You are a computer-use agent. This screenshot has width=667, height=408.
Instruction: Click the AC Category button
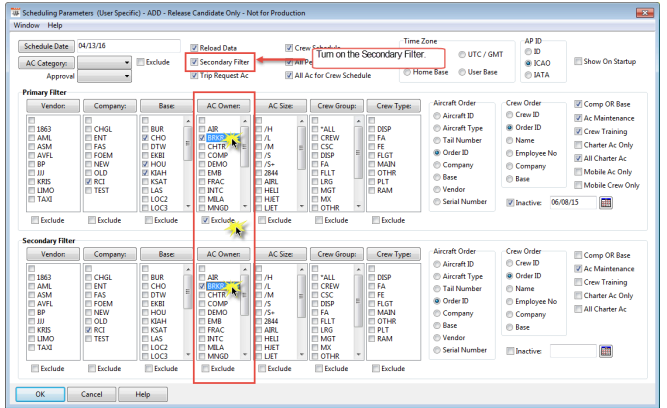(46, 63)
